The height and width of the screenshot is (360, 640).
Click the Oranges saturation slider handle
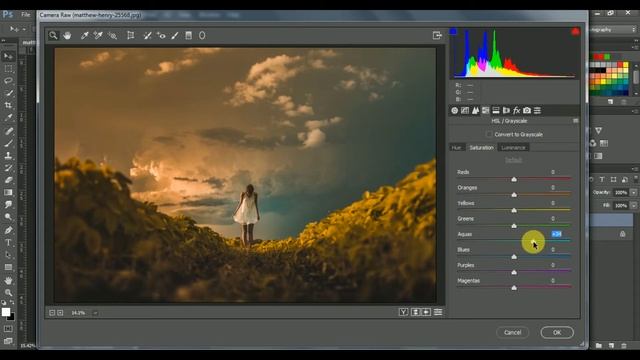point(514,195)
